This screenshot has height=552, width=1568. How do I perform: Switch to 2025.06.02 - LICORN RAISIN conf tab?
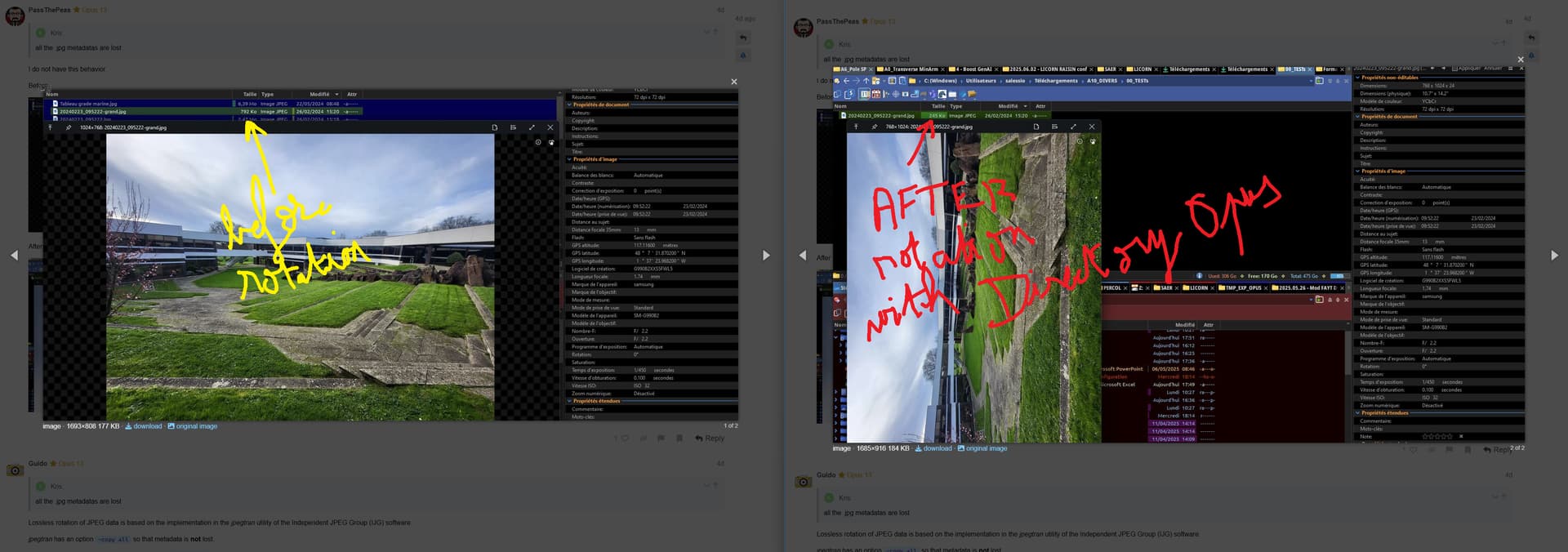tap(1046, 69)
